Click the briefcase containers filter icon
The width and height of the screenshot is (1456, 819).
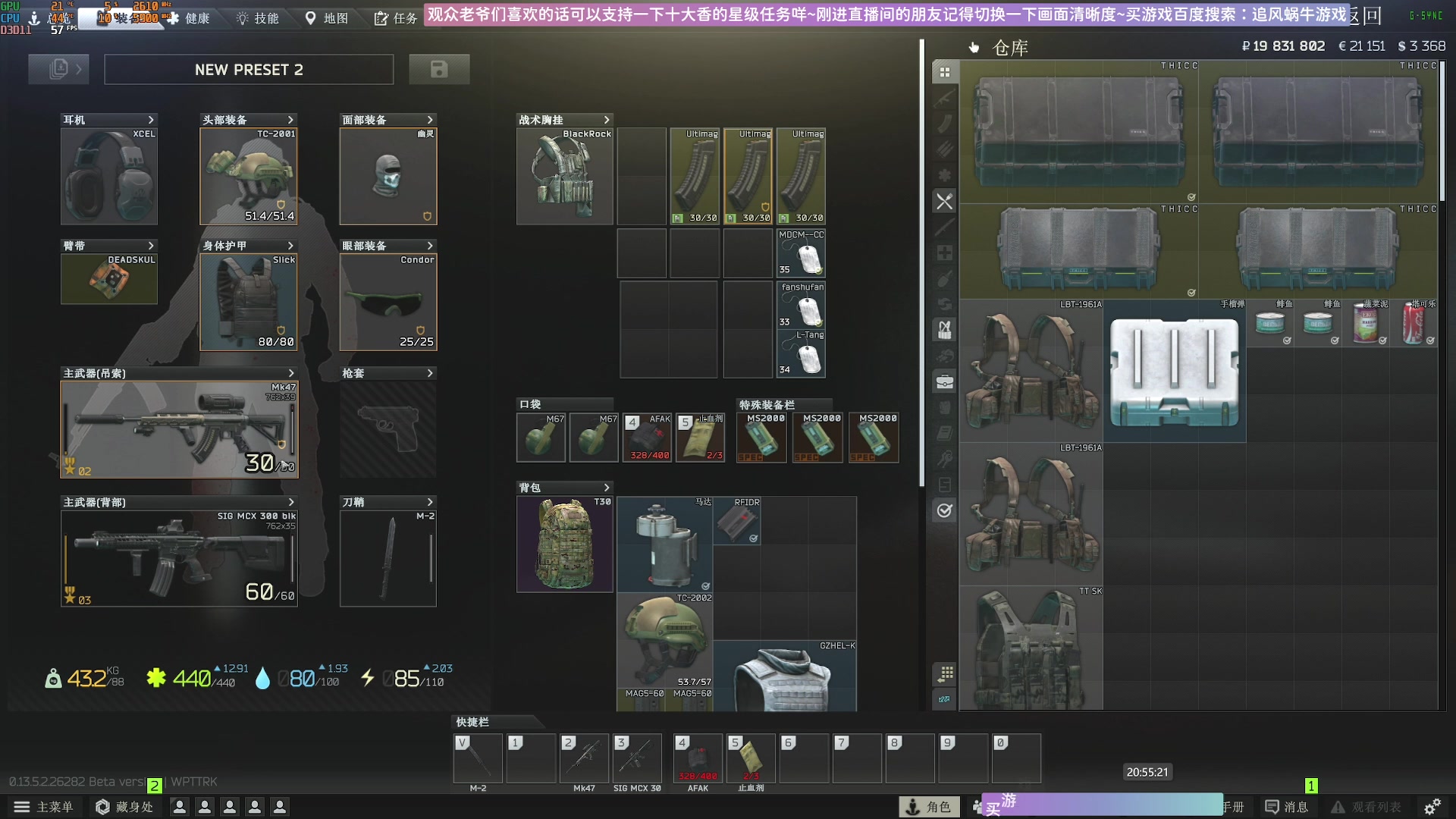coord(944,381)
